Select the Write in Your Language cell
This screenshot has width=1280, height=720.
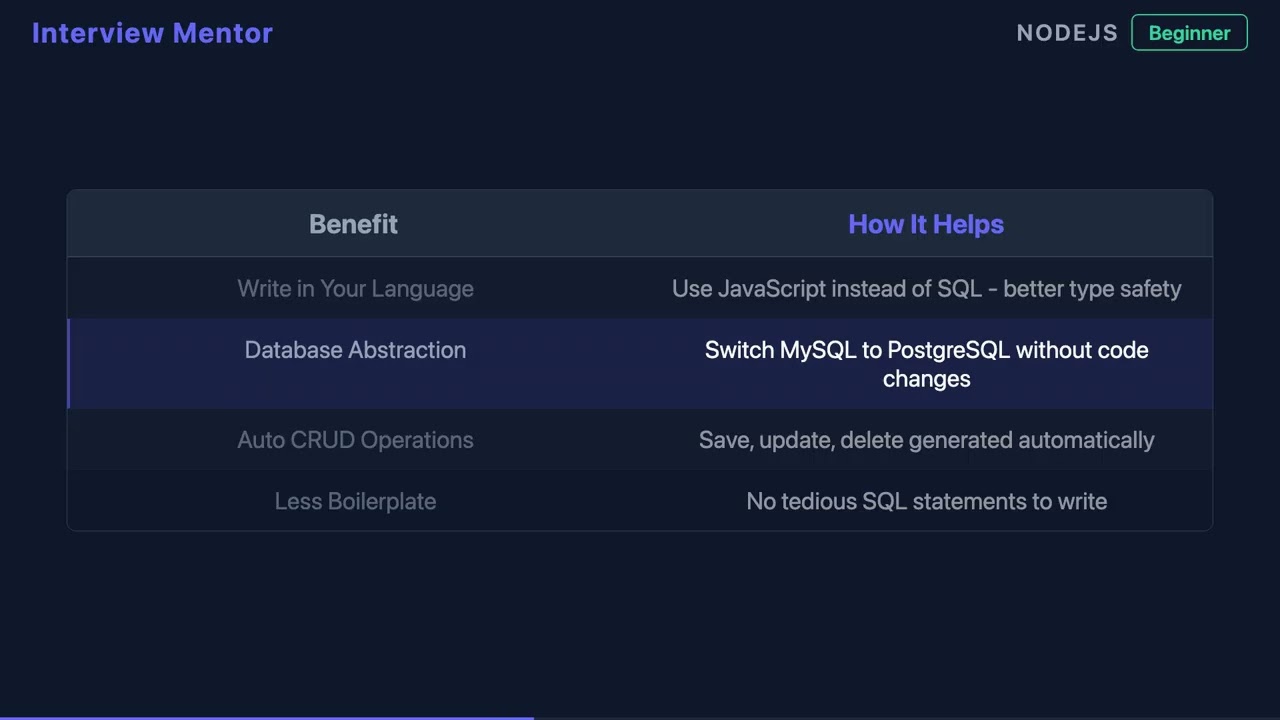pos(355,289)
